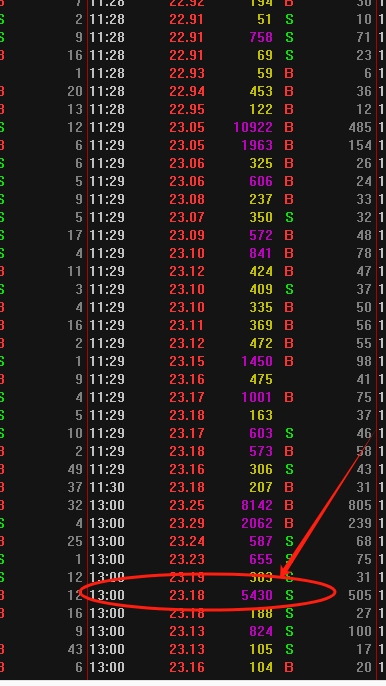Viewport: 386px width, 686px height.
Task: Select the price 23.23
Action: click(187, 559)
